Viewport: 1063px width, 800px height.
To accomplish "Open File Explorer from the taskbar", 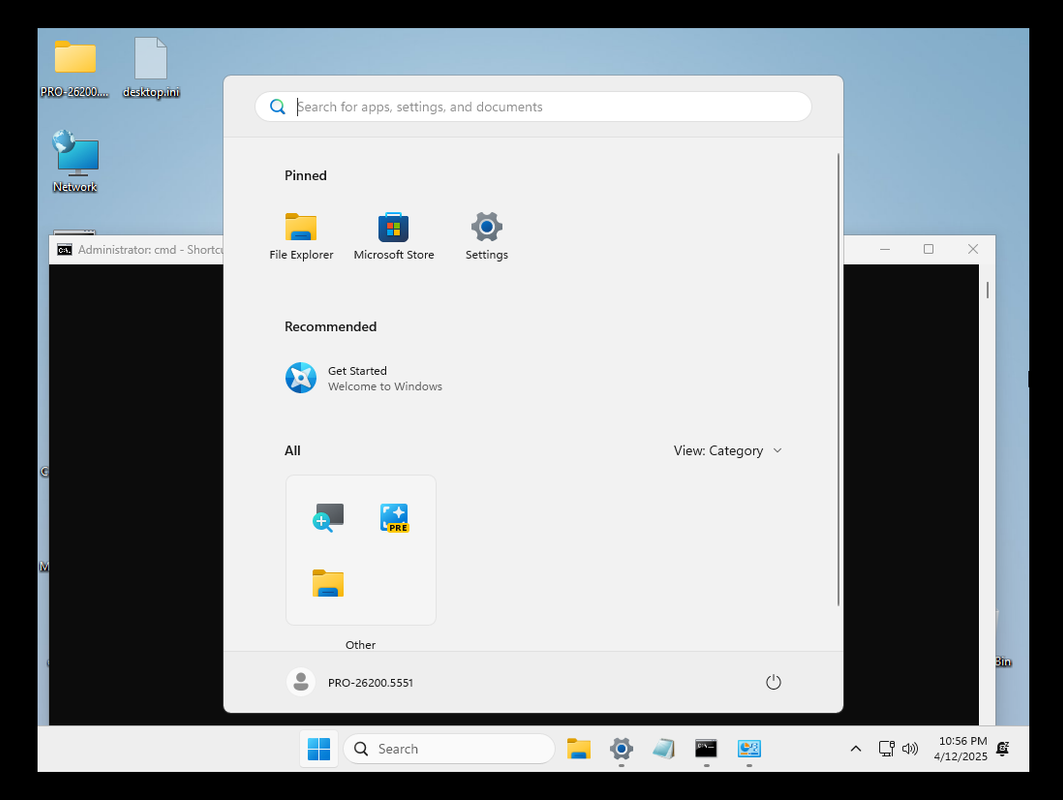I will pos(578,748).
